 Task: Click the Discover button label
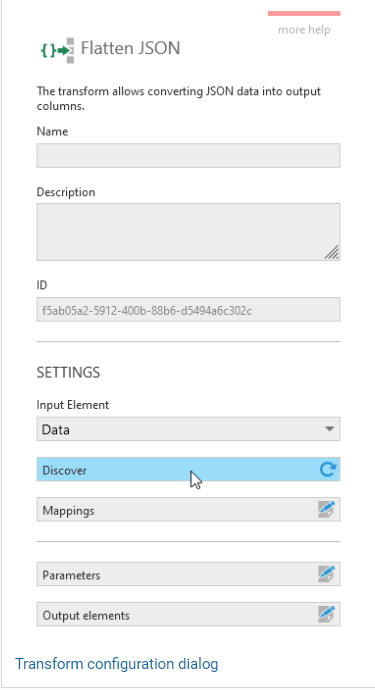pyautogui.click(x=65, y=470)
